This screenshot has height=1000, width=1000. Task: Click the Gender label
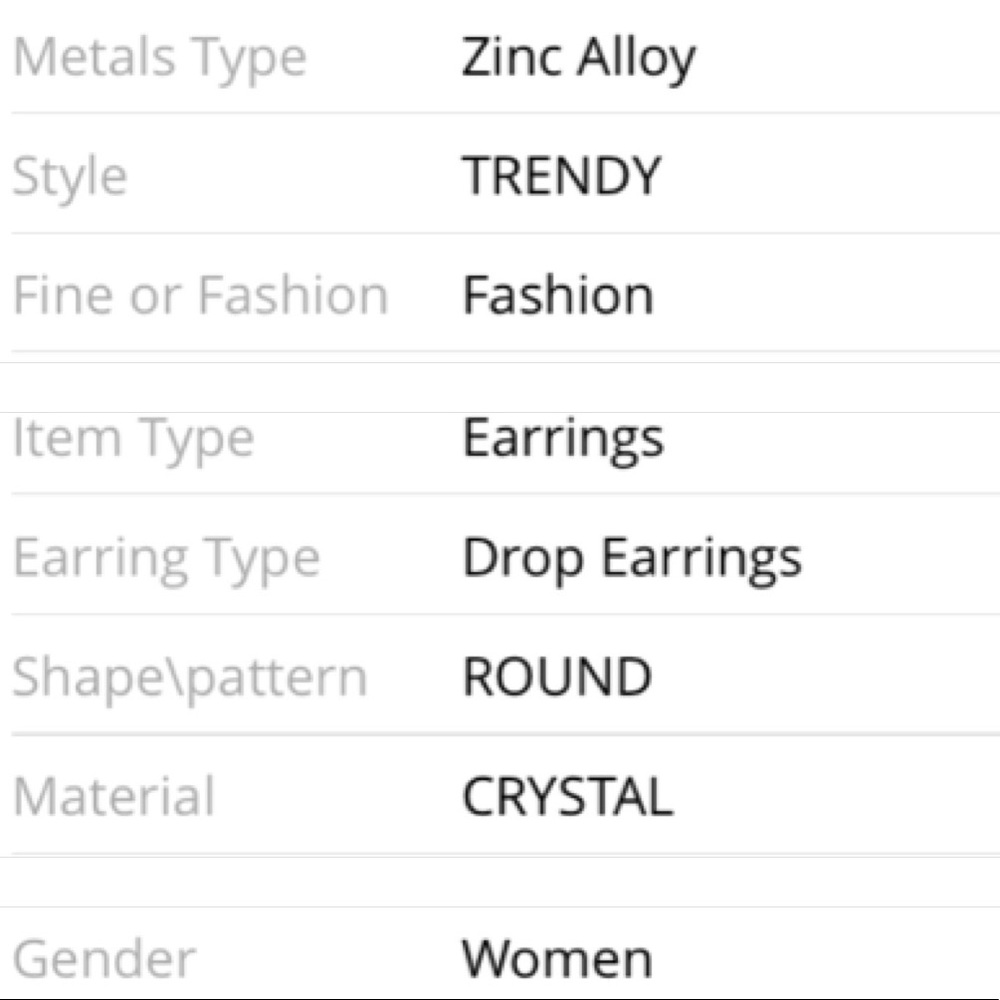coord(104,959)
